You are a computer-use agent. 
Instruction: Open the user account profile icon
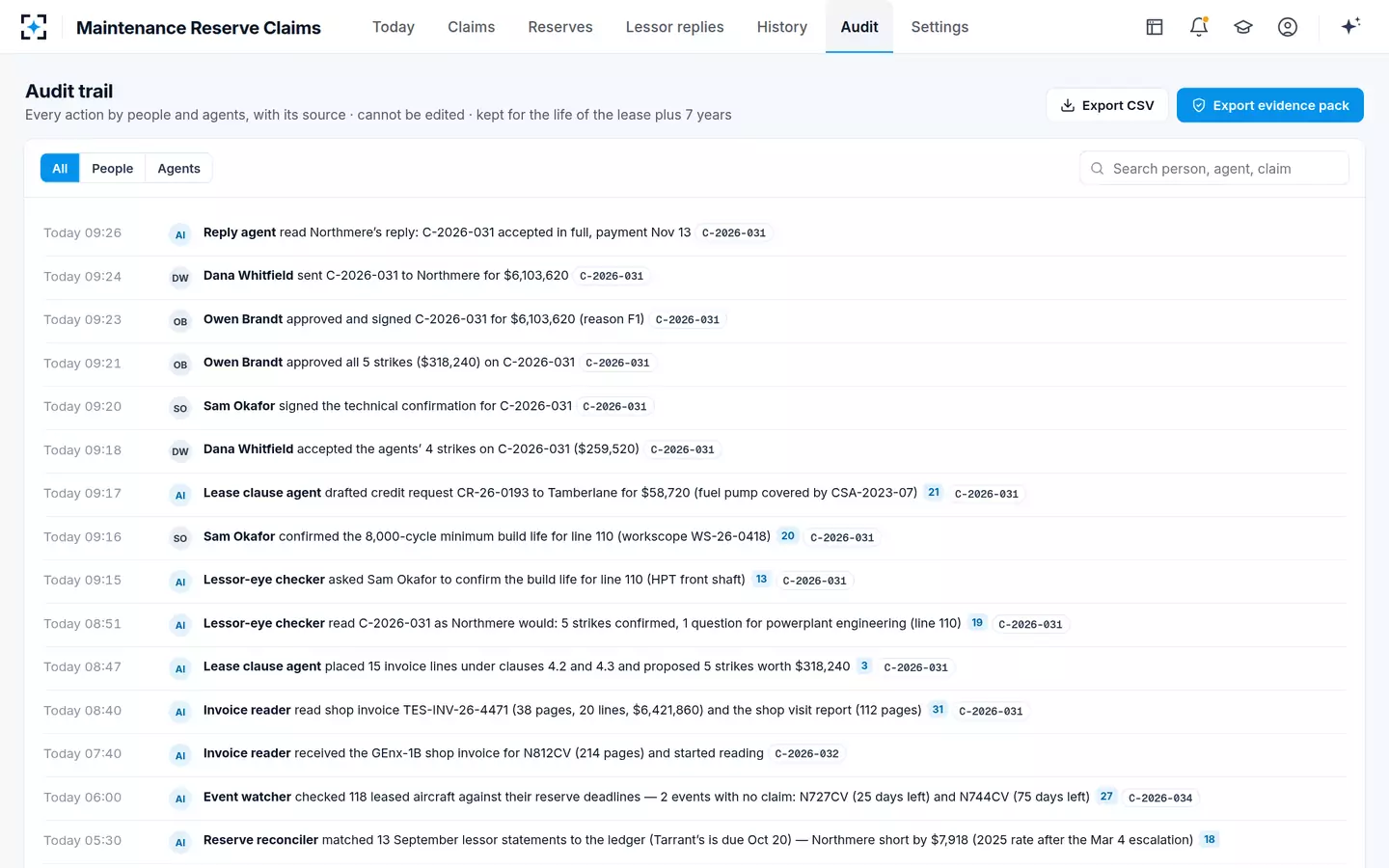pos(1288,27)
